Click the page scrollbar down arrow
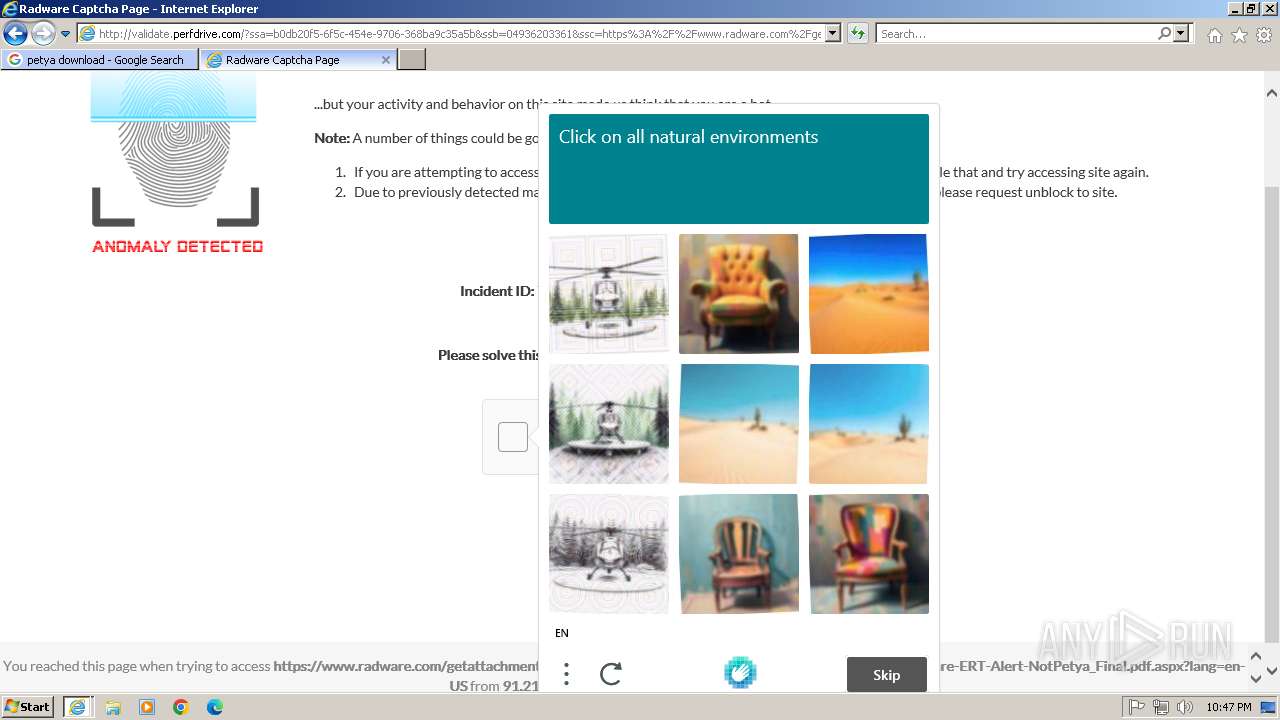 point(1272,672)
